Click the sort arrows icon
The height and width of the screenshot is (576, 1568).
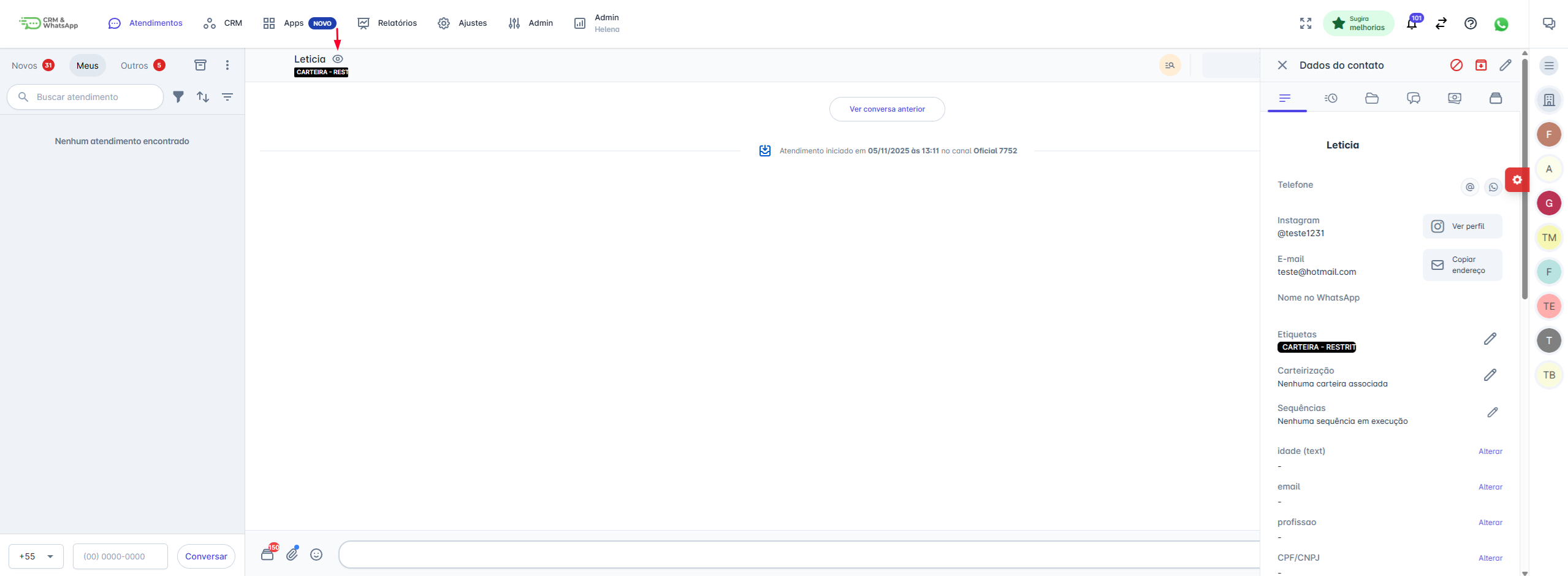coord(203,97)
